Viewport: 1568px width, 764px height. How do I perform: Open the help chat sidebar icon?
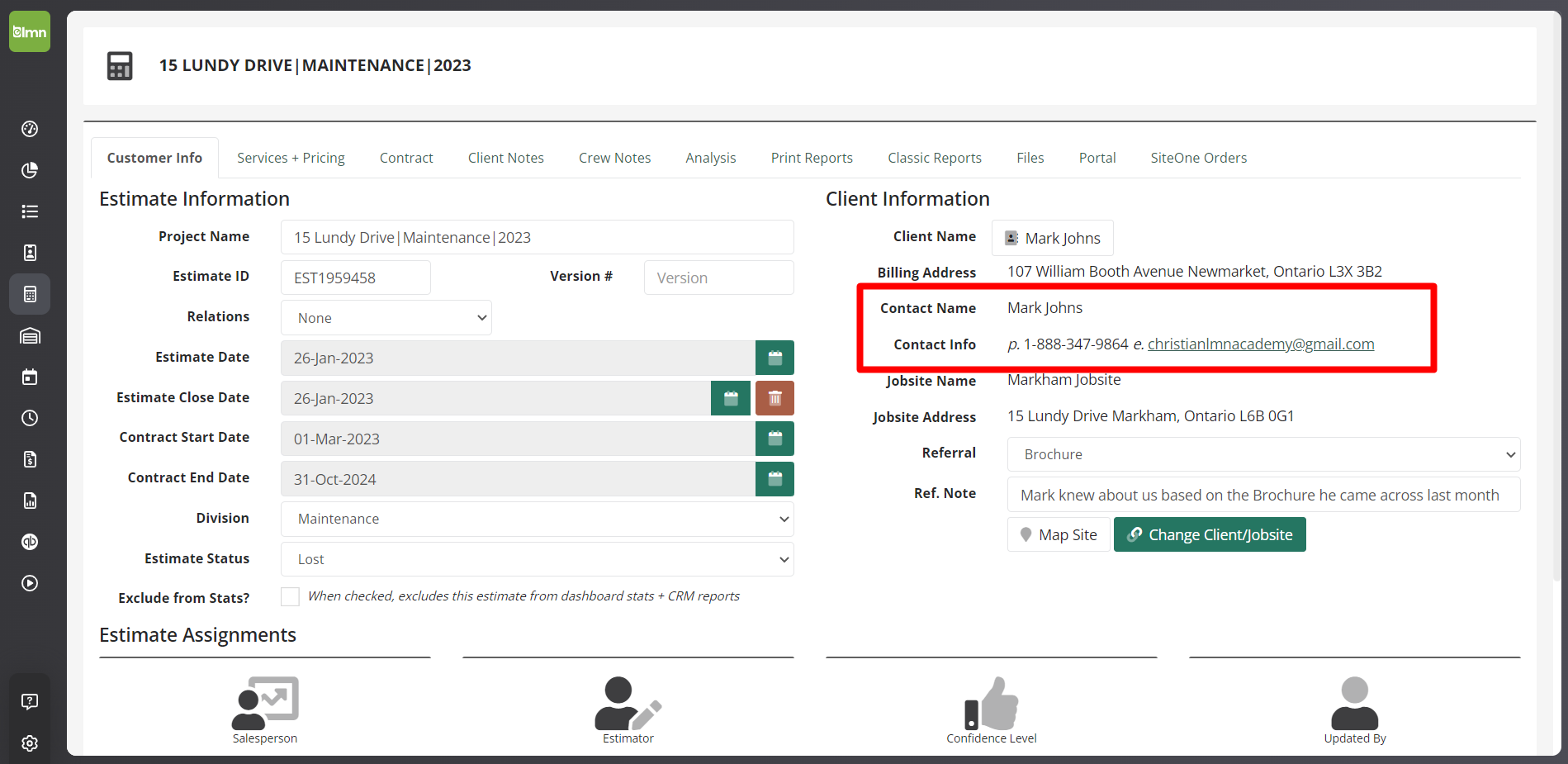click(x=30, y=702)
